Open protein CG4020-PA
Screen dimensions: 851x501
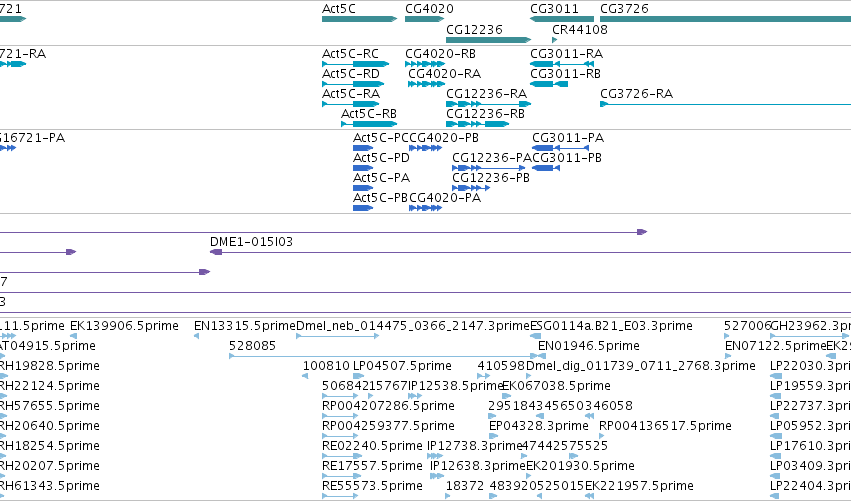(444, 198)
